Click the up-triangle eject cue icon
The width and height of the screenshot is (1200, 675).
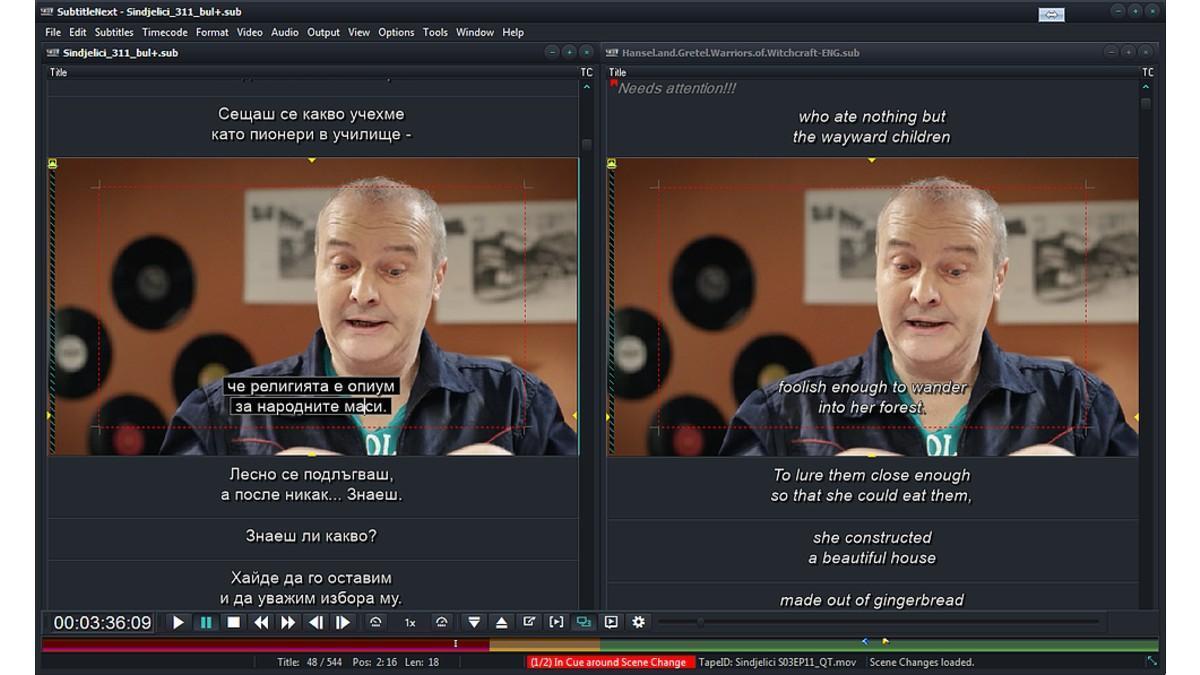[501, 622]
